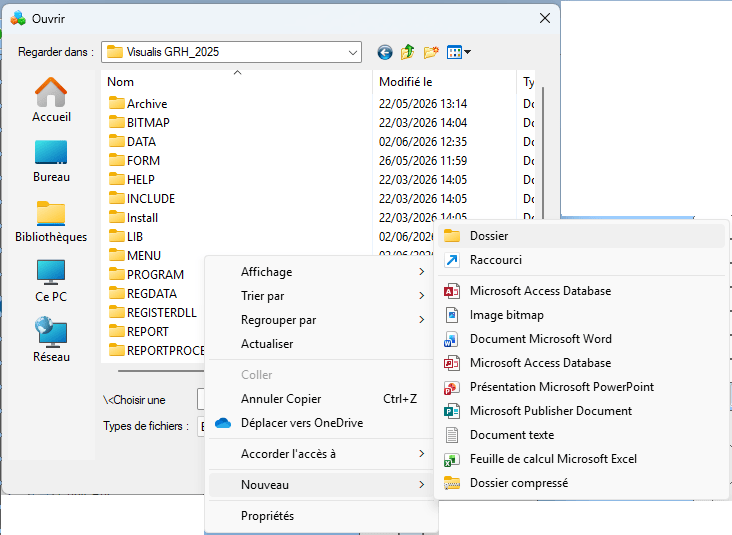Create a new Dossier
Image resolution: width=732 pixels, height=535 pixels.
click(582, 236)
